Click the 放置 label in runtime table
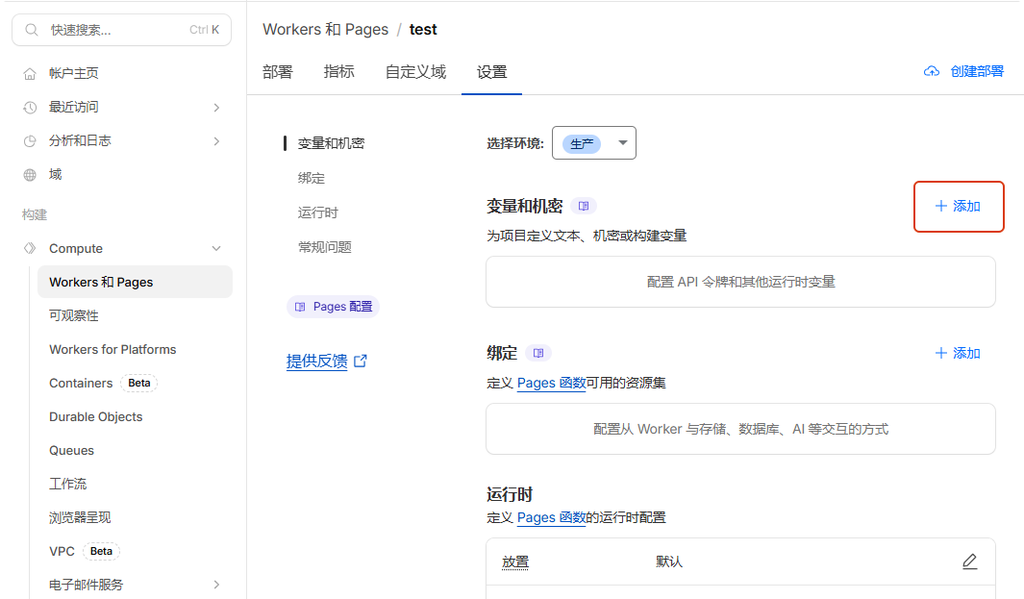Viewport: 1024px width, 599px height. (515, 562)
